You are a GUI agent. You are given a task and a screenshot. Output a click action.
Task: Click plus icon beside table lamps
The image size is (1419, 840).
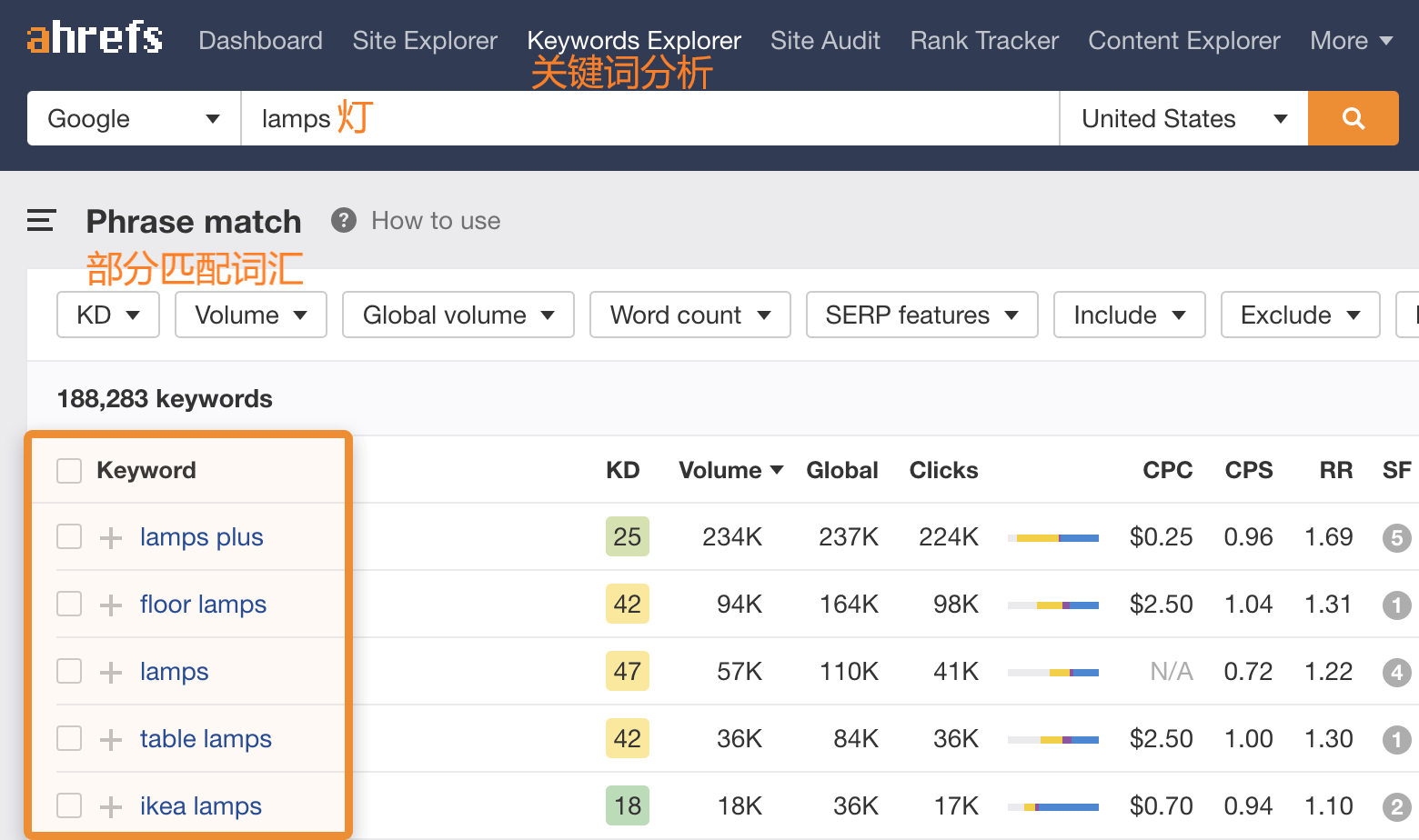(111, 740)
